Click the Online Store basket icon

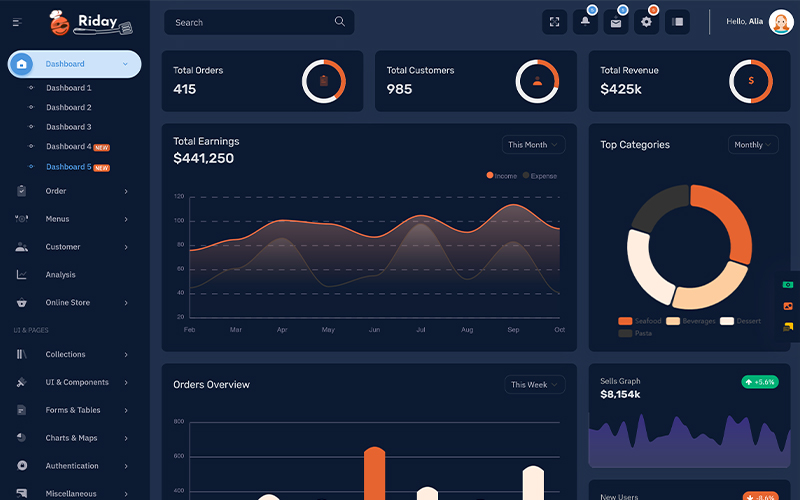pyautogui.click(x=21, y=303)
